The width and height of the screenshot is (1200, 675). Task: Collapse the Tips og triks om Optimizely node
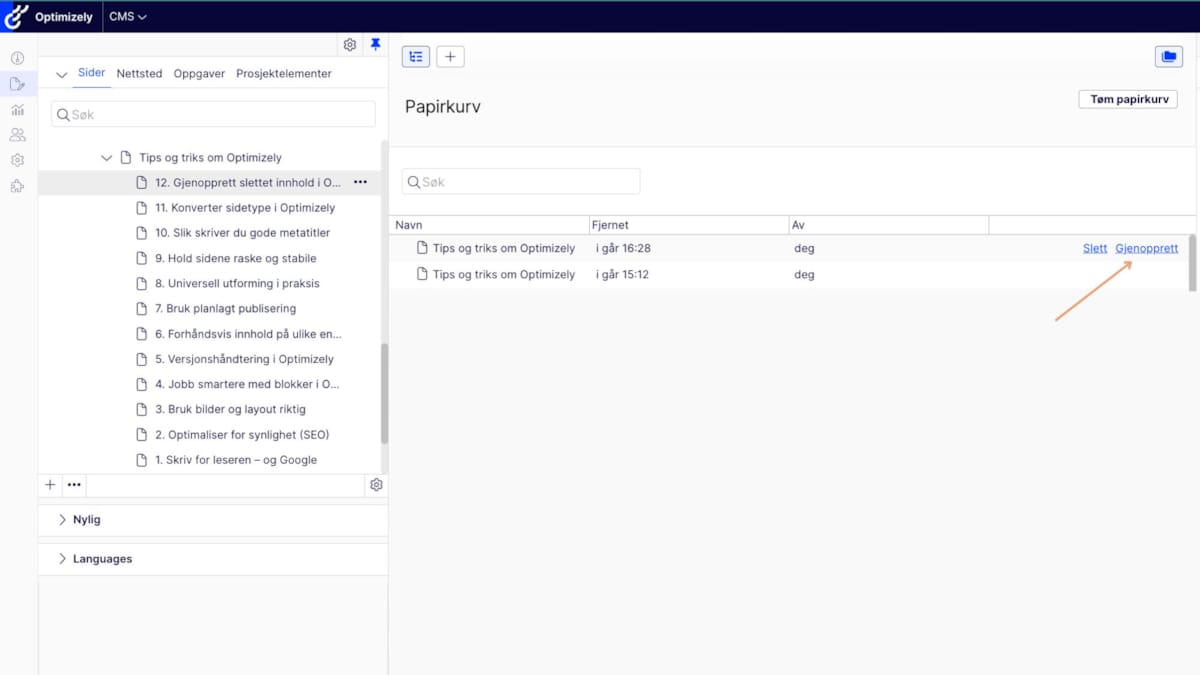(x=107, y=158)
